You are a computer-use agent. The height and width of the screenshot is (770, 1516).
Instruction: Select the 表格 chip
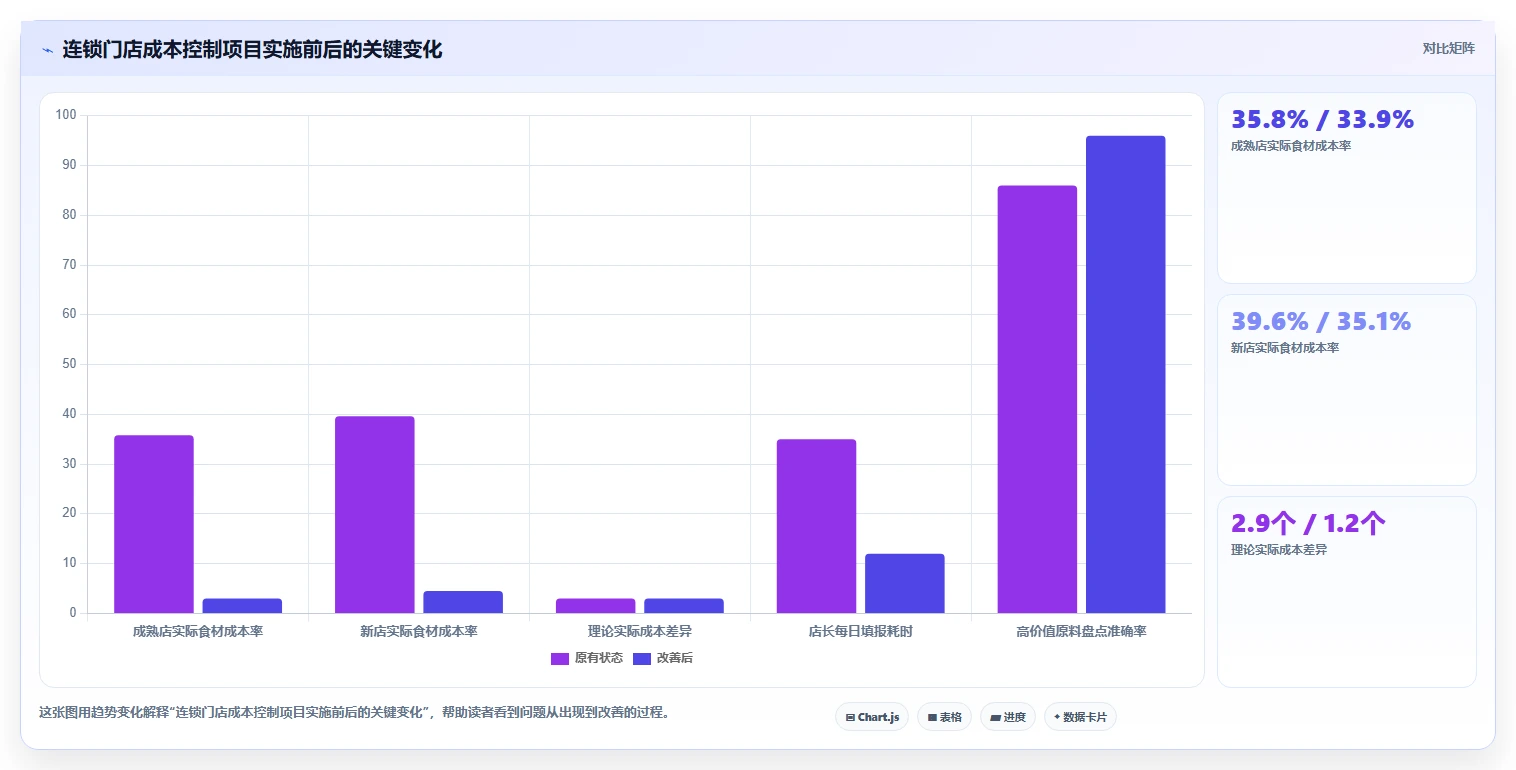click(x=944, y=717)
